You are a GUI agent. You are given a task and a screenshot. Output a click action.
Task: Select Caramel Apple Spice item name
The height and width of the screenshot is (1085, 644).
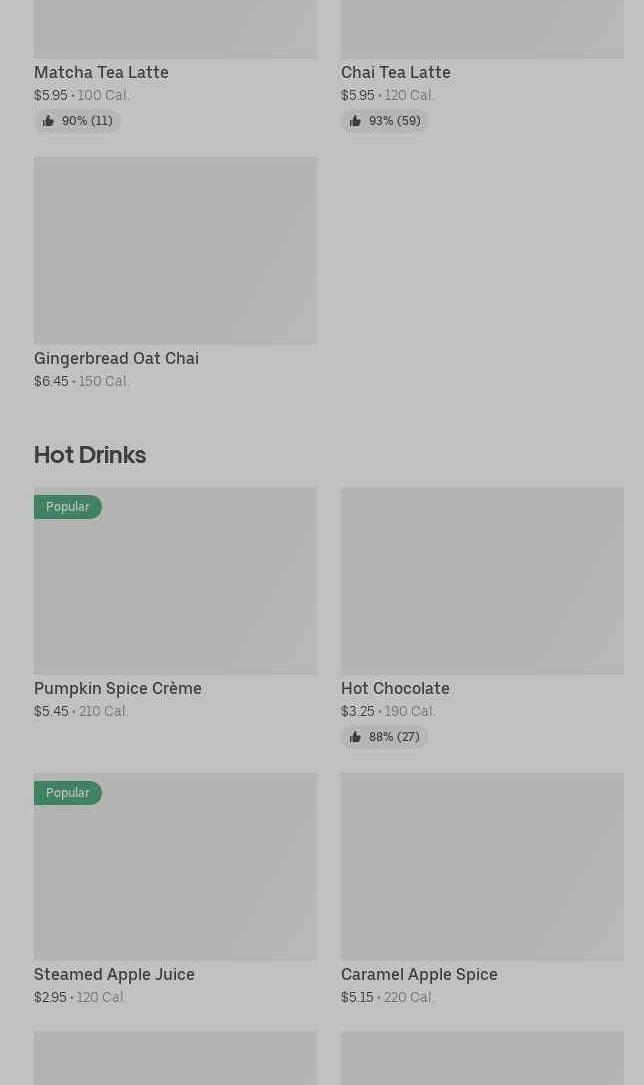[x=419, y=974]
